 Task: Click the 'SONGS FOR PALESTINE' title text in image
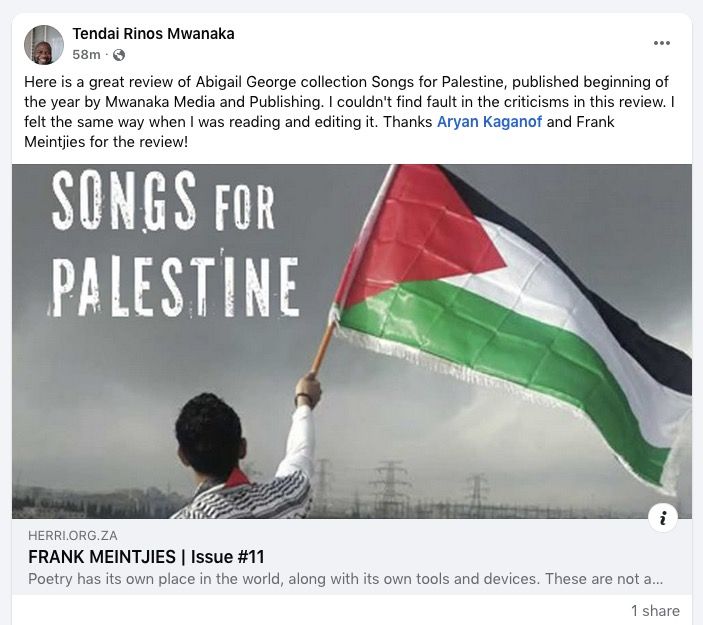170,248
